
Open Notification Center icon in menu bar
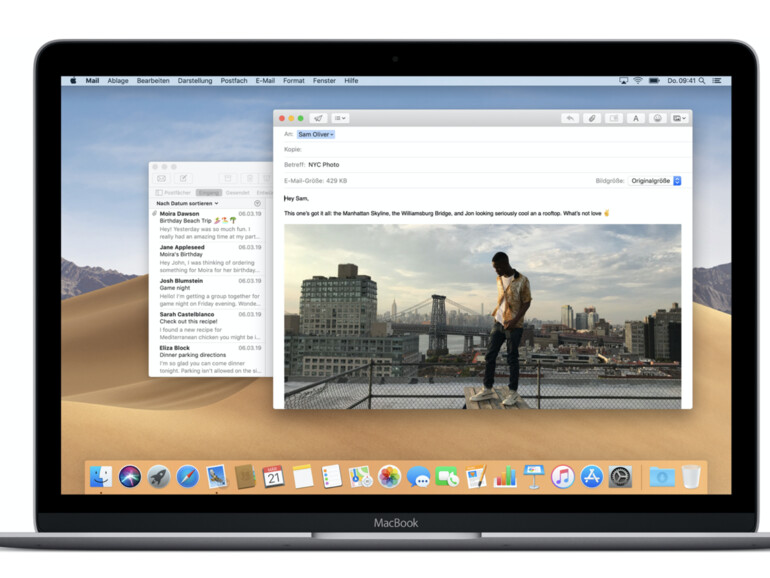pyautogui.click(x=717, y=81)
